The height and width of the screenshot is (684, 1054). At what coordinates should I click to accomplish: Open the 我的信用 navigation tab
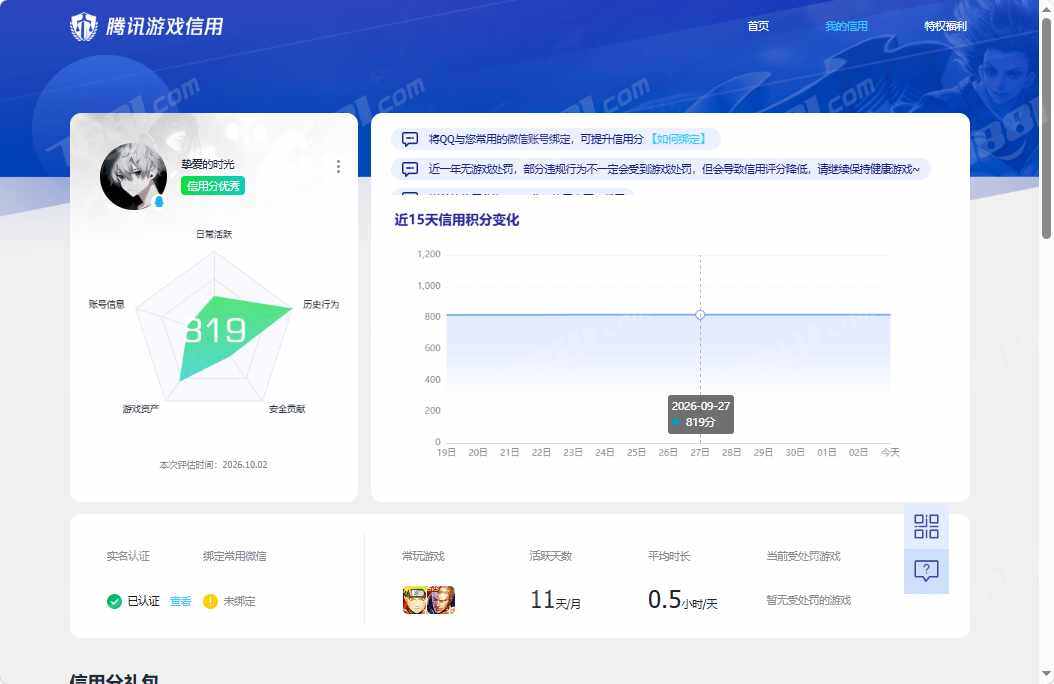[846, 26]
